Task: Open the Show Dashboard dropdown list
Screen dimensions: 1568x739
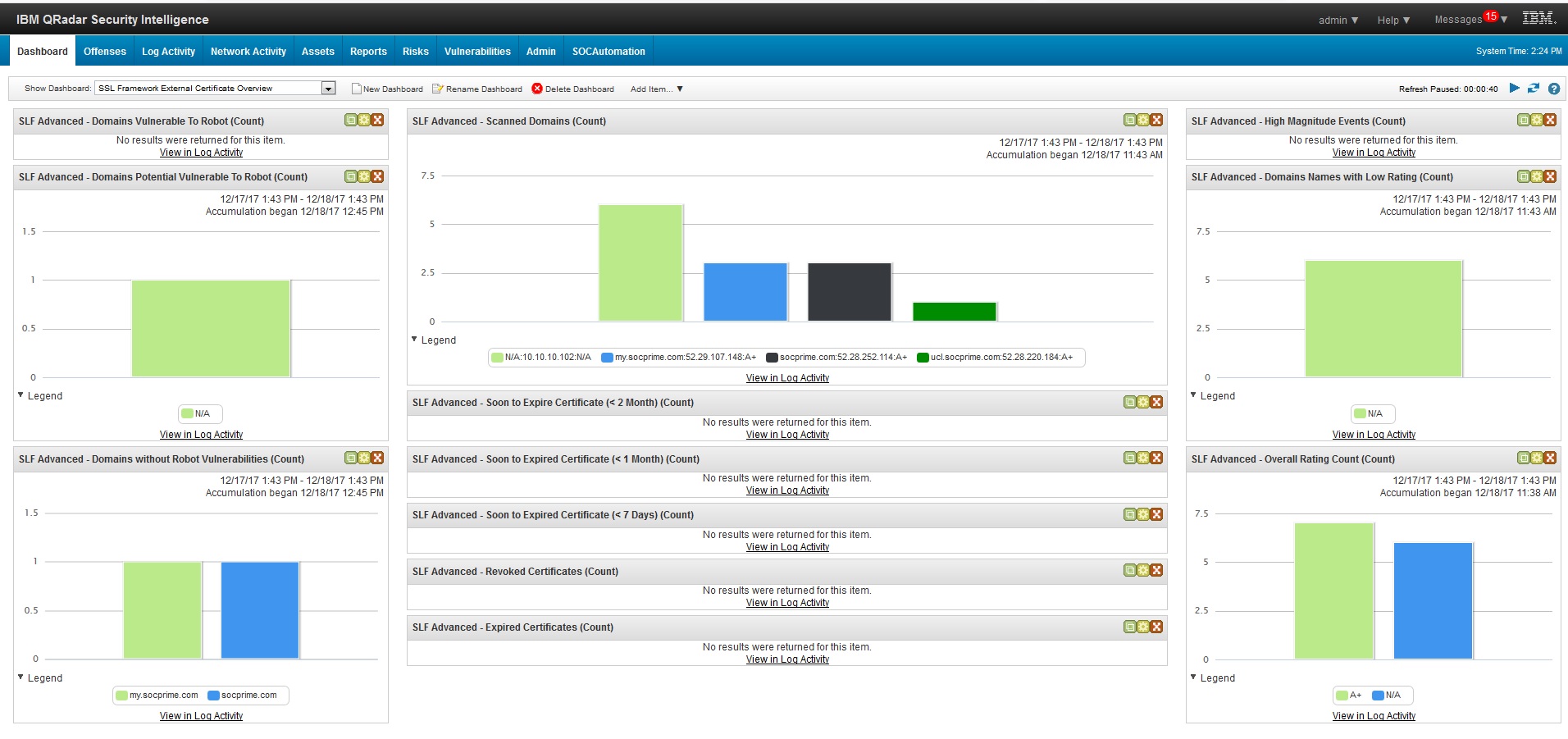Action: 328,89
